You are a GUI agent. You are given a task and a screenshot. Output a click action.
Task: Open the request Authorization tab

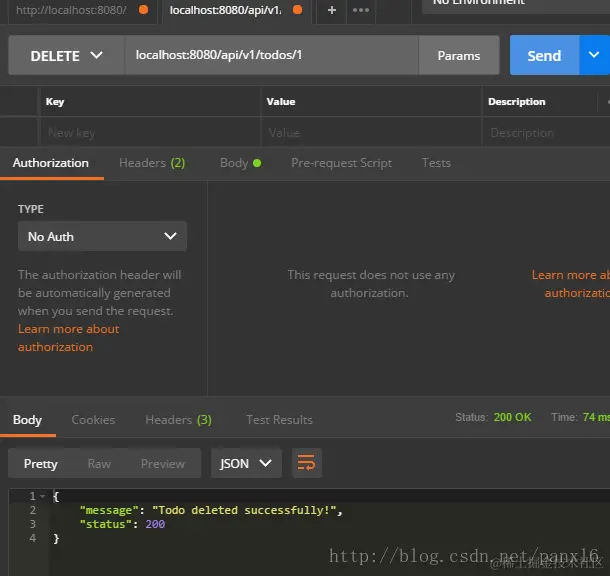[x=51, y=163]
